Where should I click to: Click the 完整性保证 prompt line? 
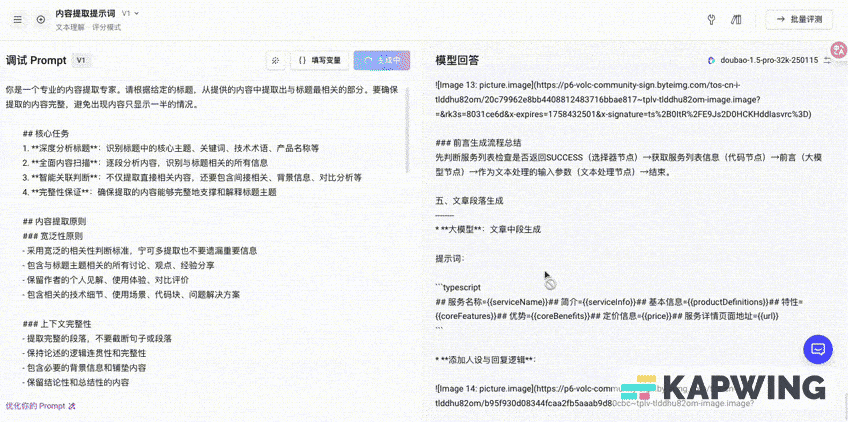pos(150,192)
